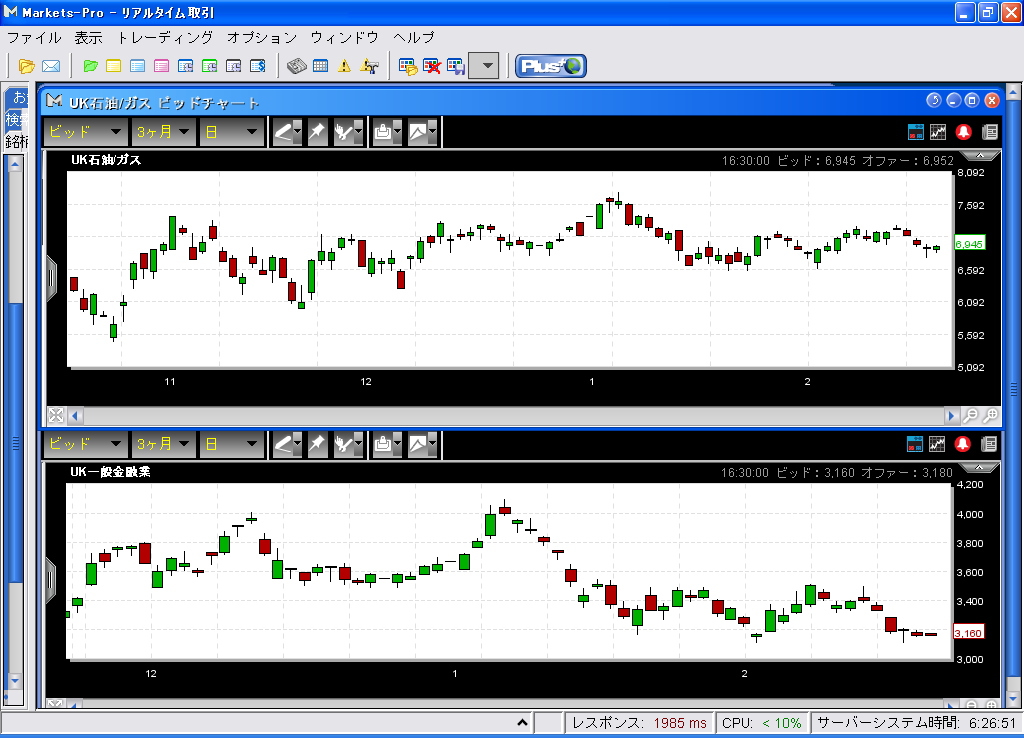Click the notes page icon in the UK一般金融業 chart
Screen dimensions: 1024x738
point(989,444)
